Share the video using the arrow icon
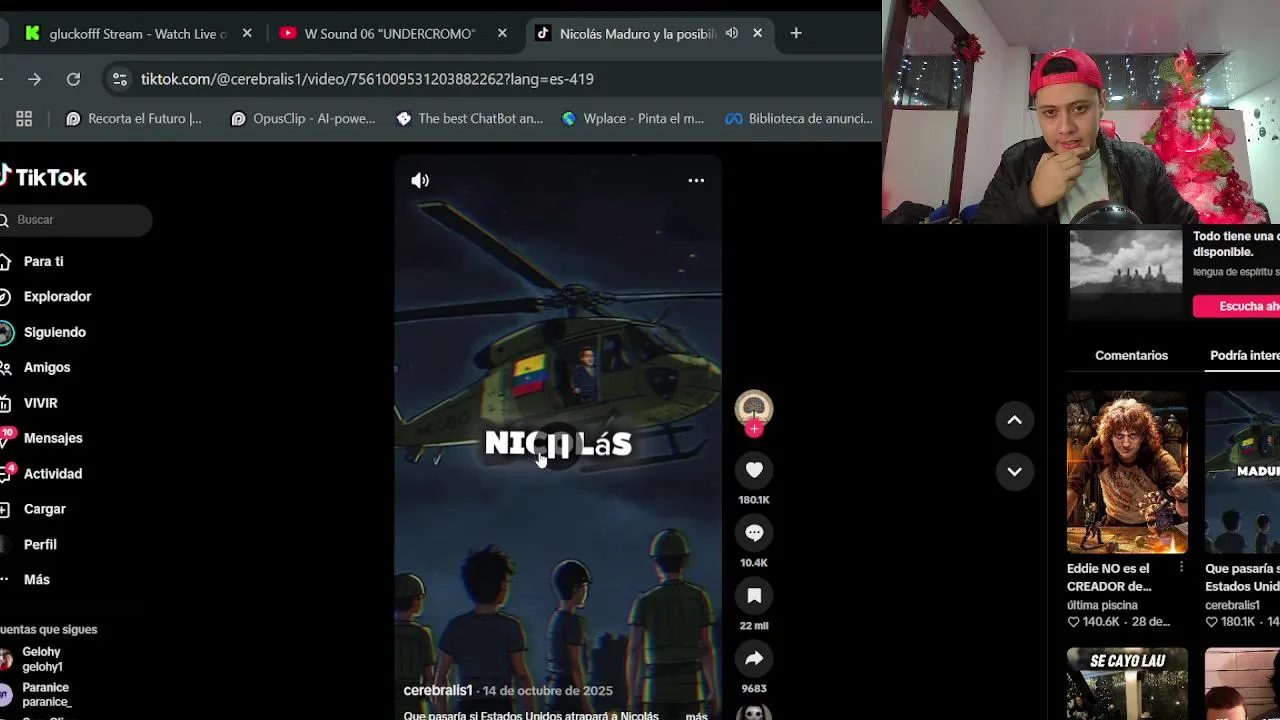This screenshot has height=720, width=1280. pos(754,659)
